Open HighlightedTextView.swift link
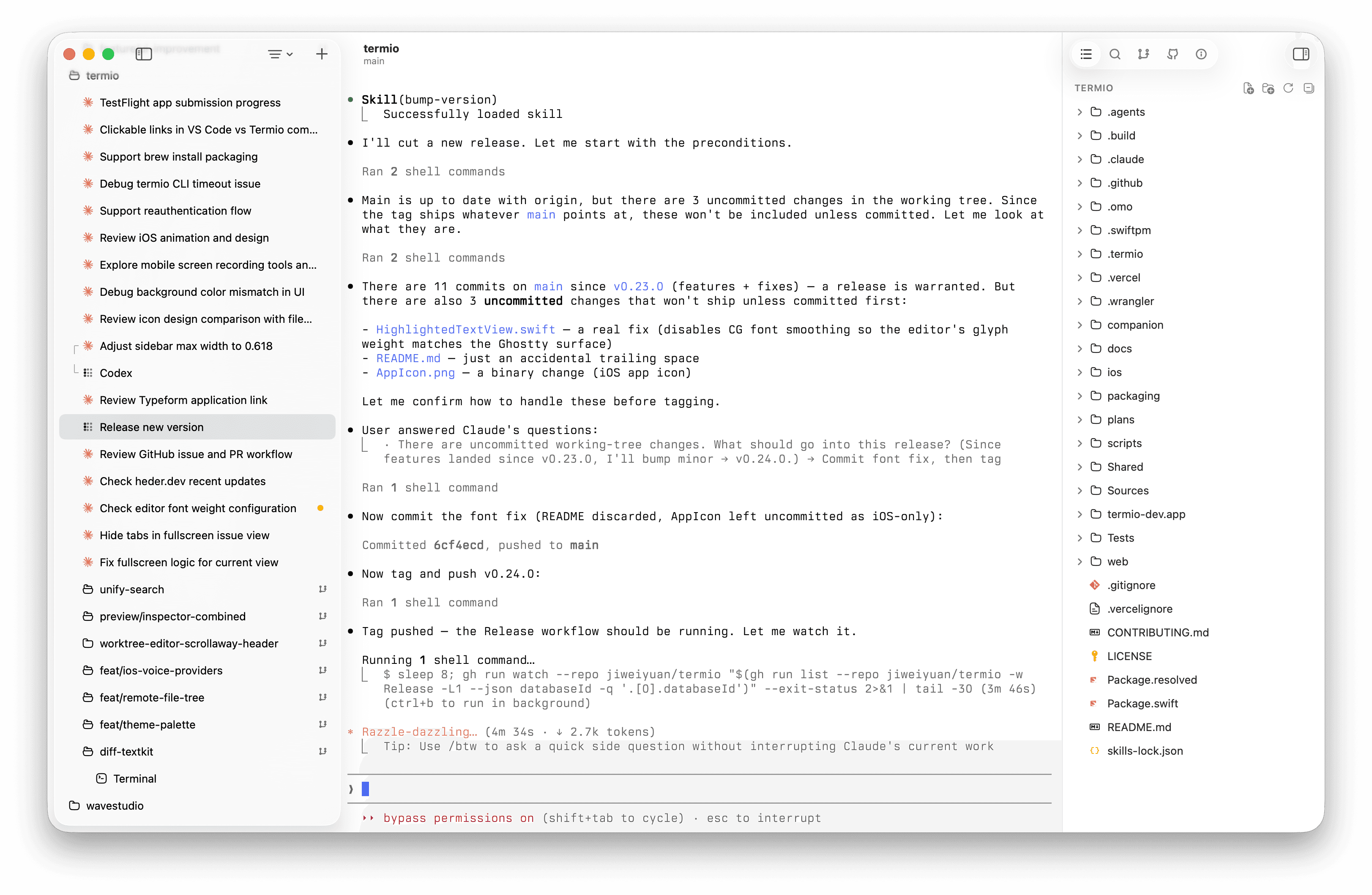Image resolution: width=1372 pixels, height=895 pixels. point(465,330)
